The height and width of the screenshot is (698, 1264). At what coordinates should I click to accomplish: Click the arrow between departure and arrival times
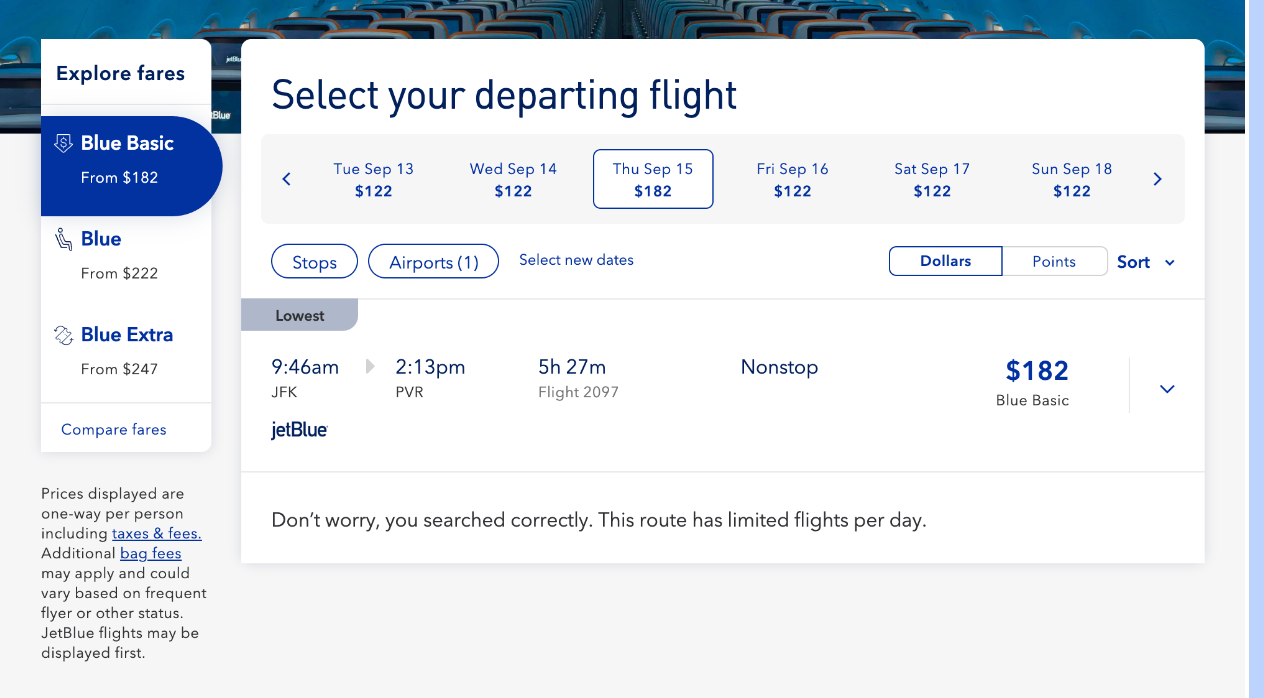tap(370, 367)
